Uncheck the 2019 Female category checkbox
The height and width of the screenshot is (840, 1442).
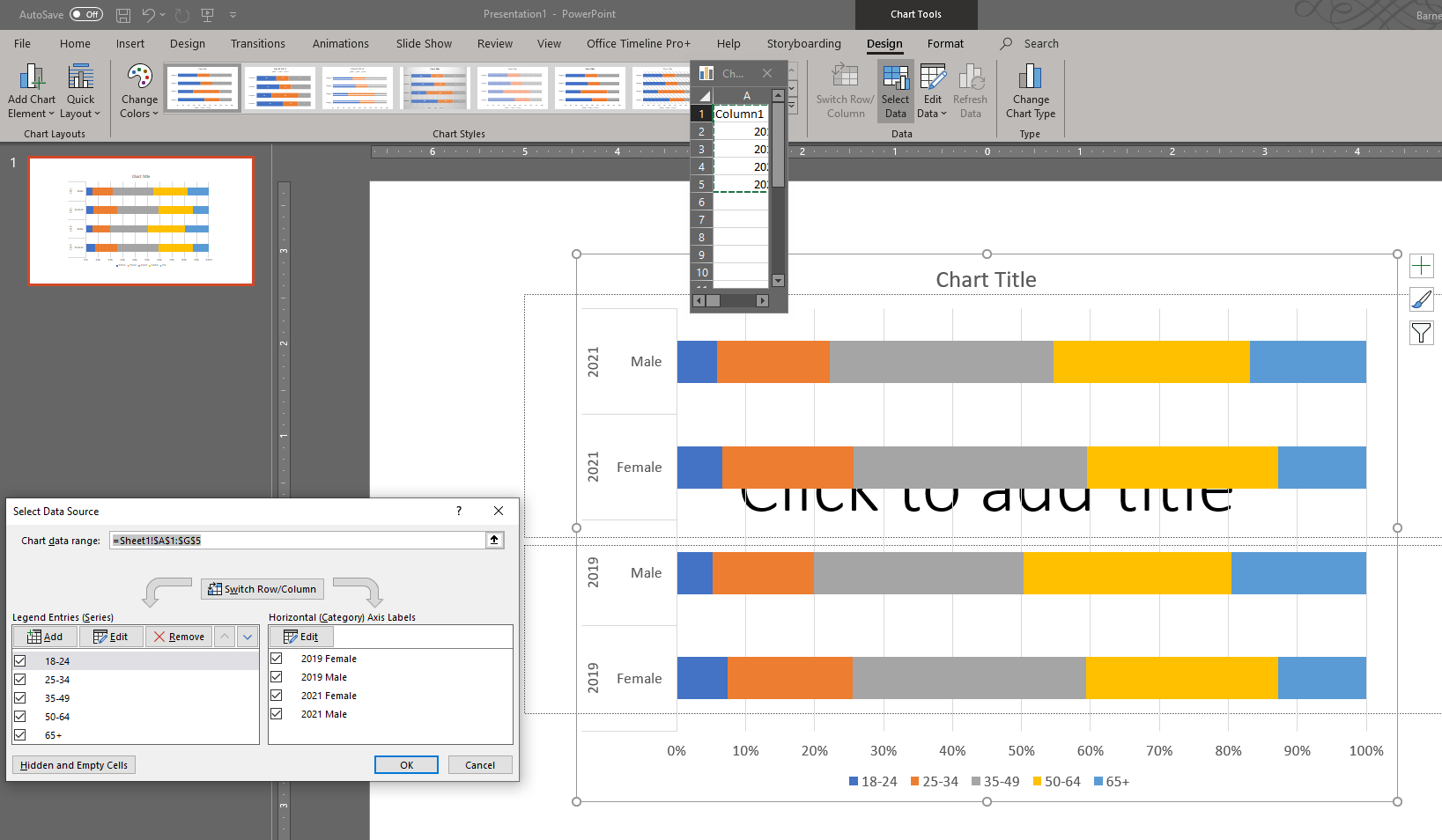pos(277,658)
